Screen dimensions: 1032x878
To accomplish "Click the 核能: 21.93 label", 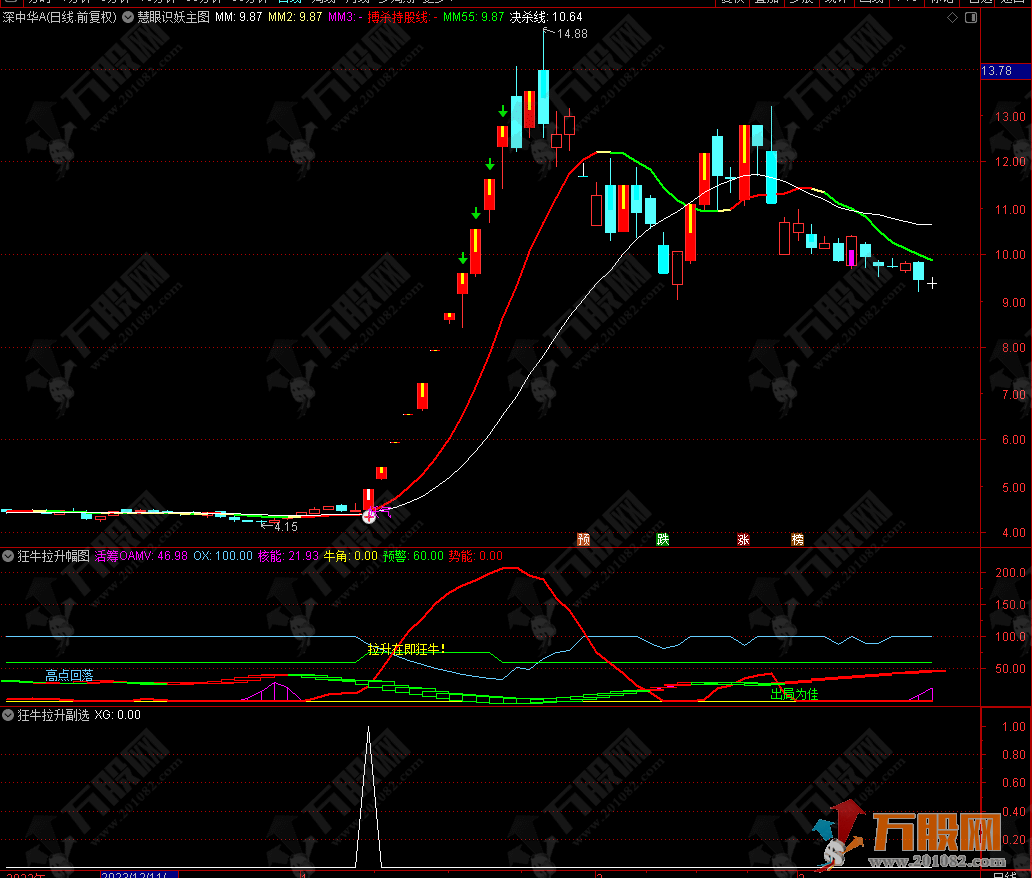I will click(x=288, y=556).
